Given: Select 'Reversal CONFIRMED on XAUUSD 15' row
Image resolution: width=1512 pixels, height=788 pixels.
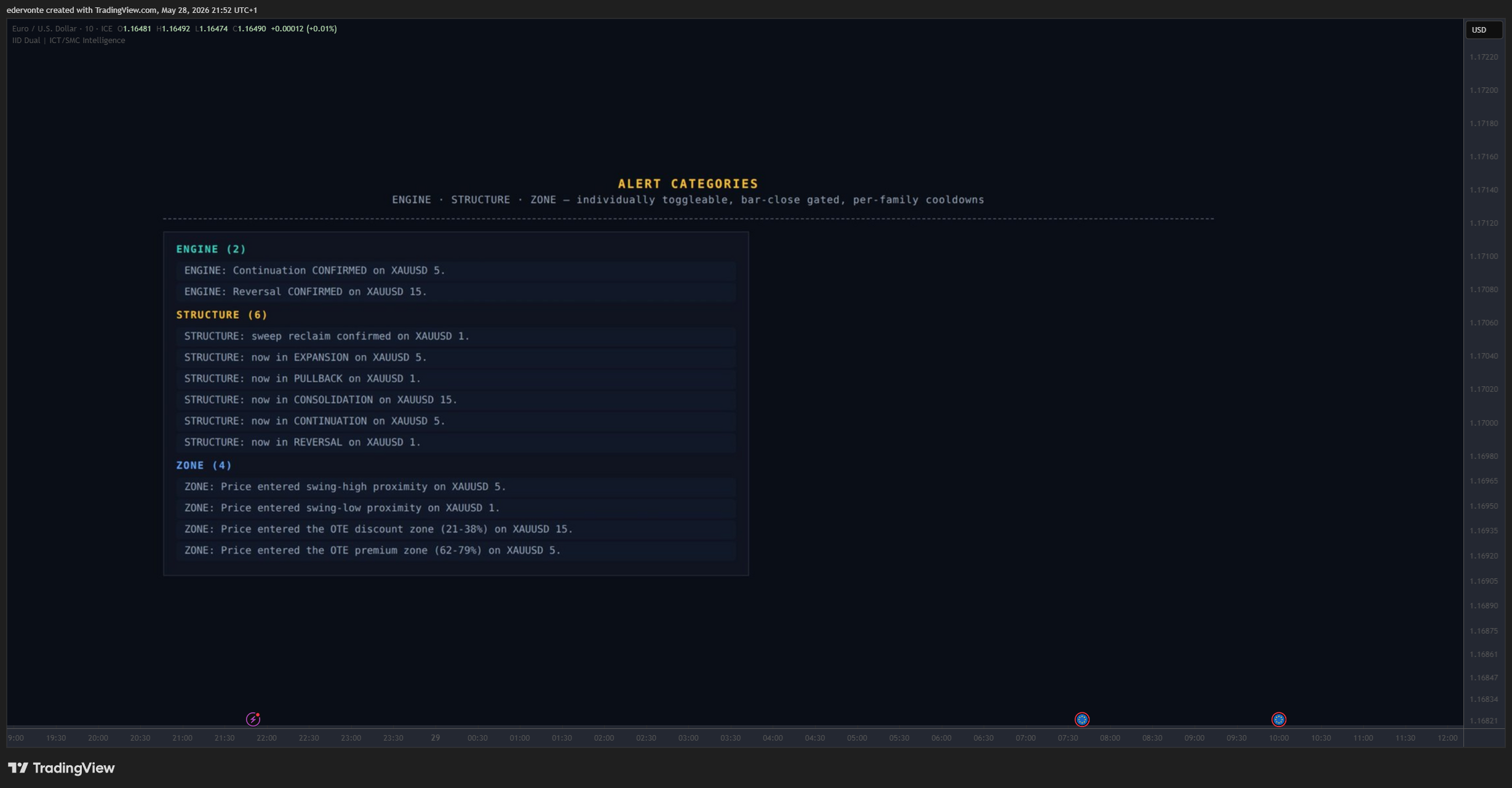Looking at the screenshot, I should tap(456, 292).
